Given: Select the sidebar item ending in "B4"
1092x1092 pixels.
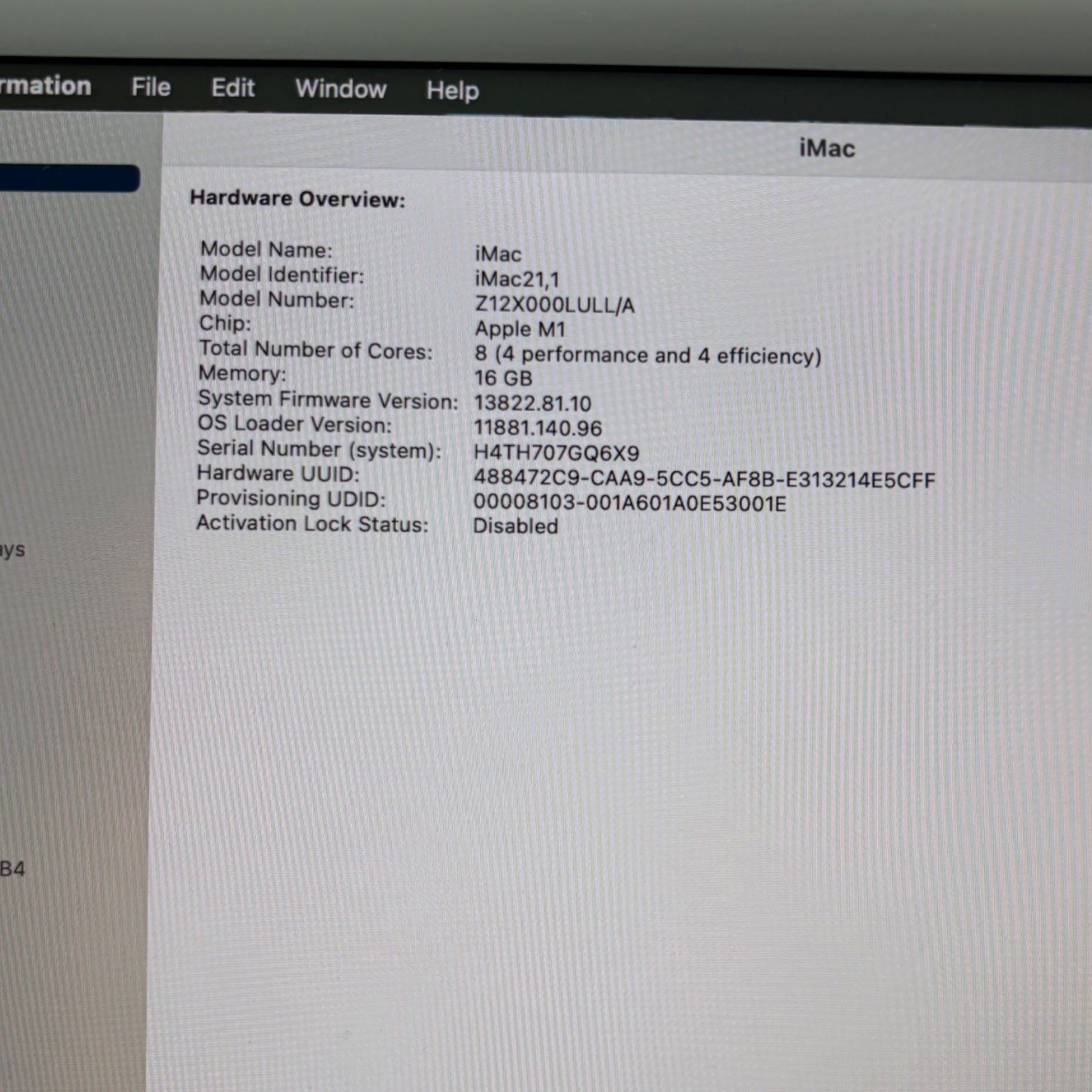Looking at the screenshot, I should (x=13, y=869).
